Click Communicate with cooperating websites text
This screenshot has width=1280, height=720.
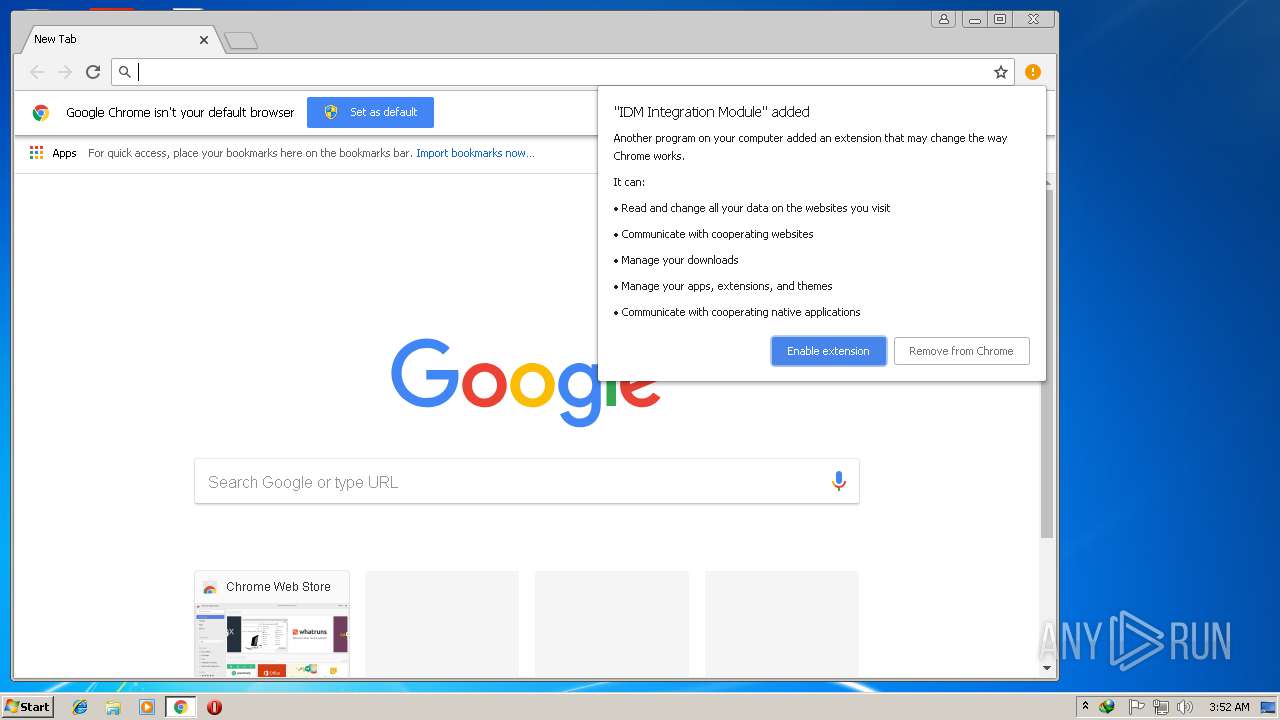pos(717,234)
